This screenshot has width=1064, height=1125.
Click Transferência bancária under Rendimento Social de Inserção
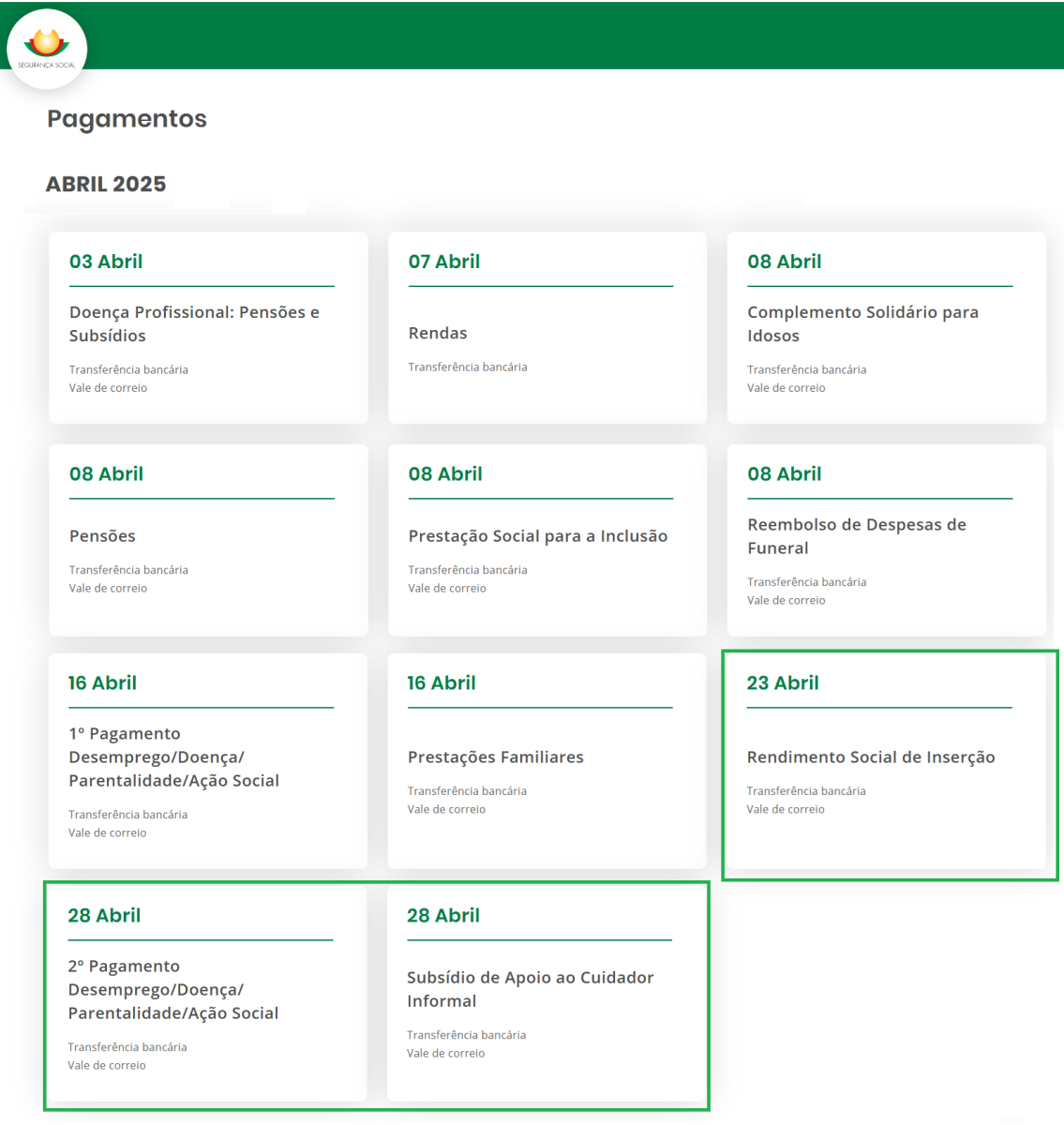806,791
